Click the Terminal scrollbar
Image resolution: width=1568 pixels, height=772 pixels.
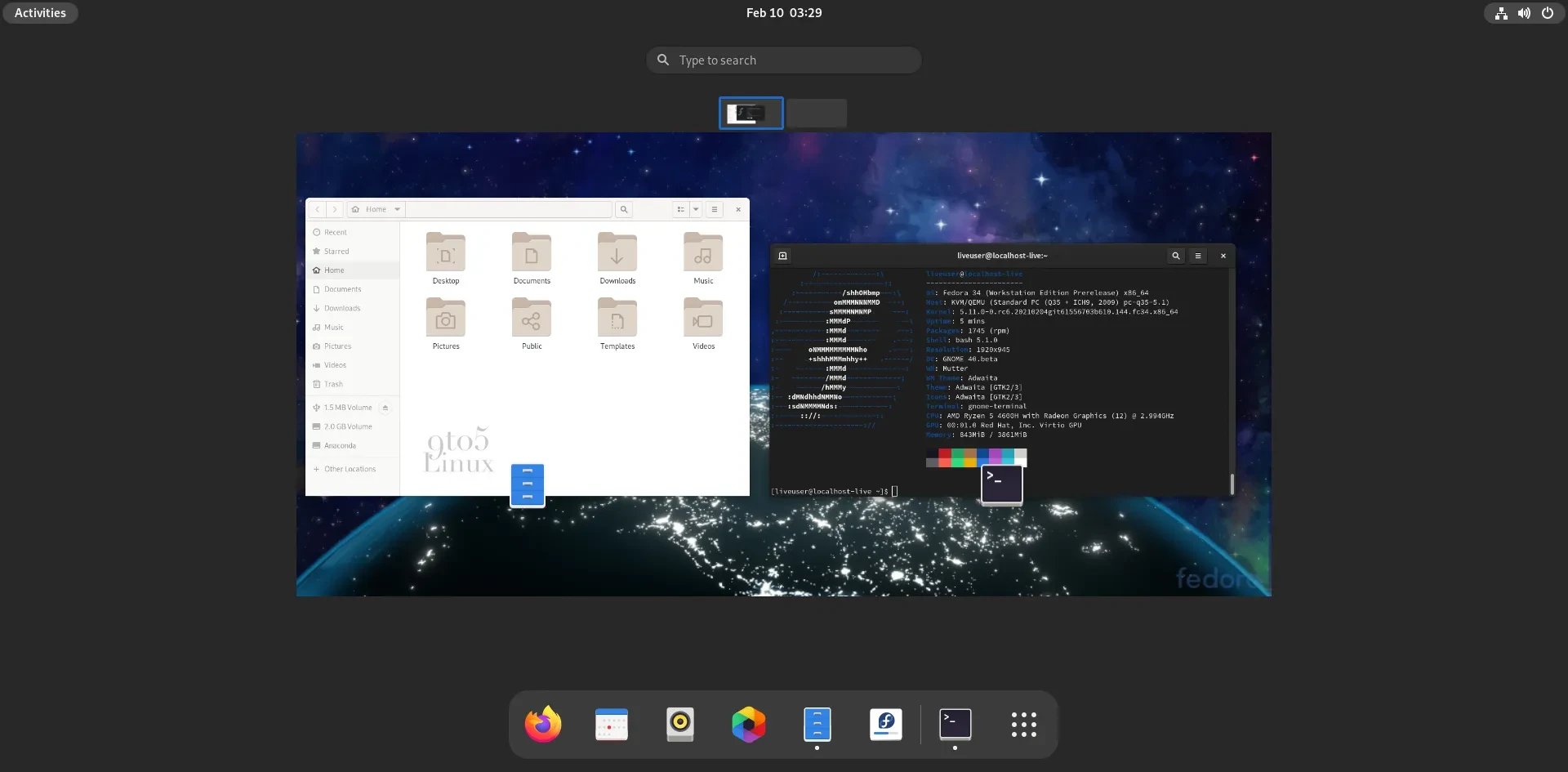[x=1232, y=484]
